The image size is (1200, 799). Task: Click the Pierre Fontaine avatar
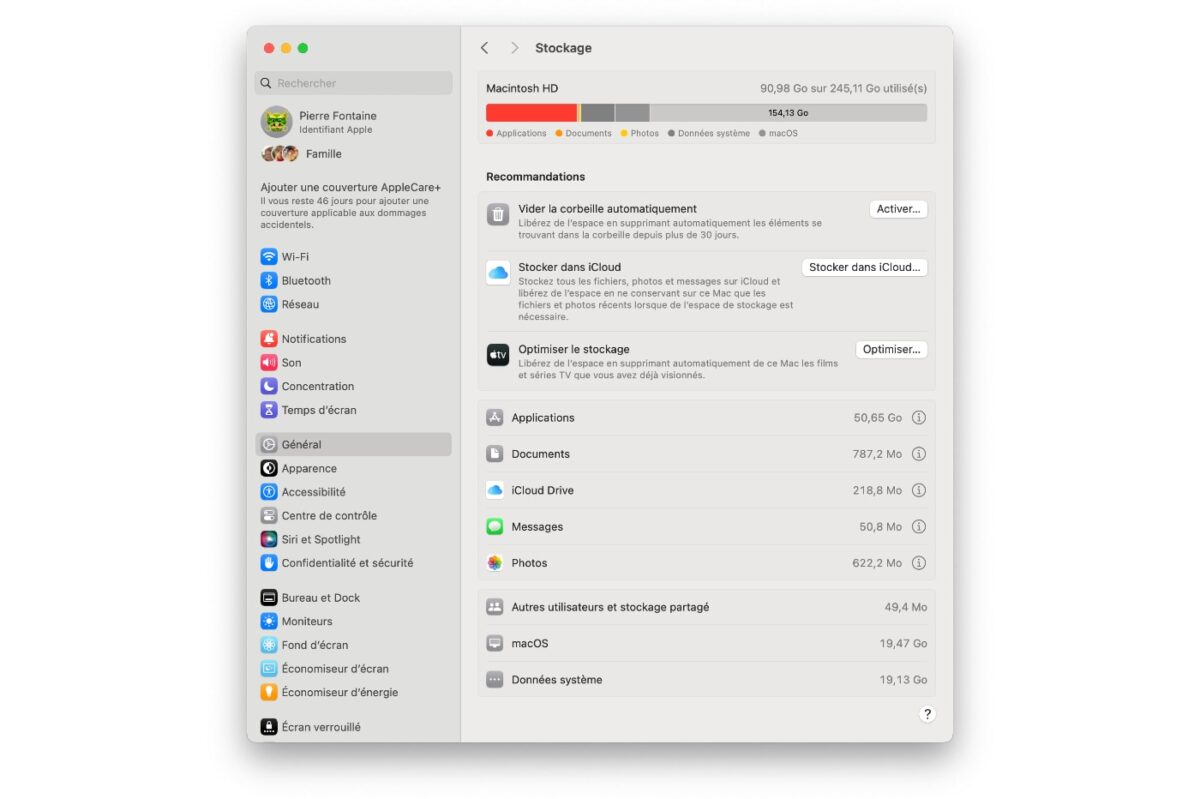pyautogui.click(x=276, y=122)
